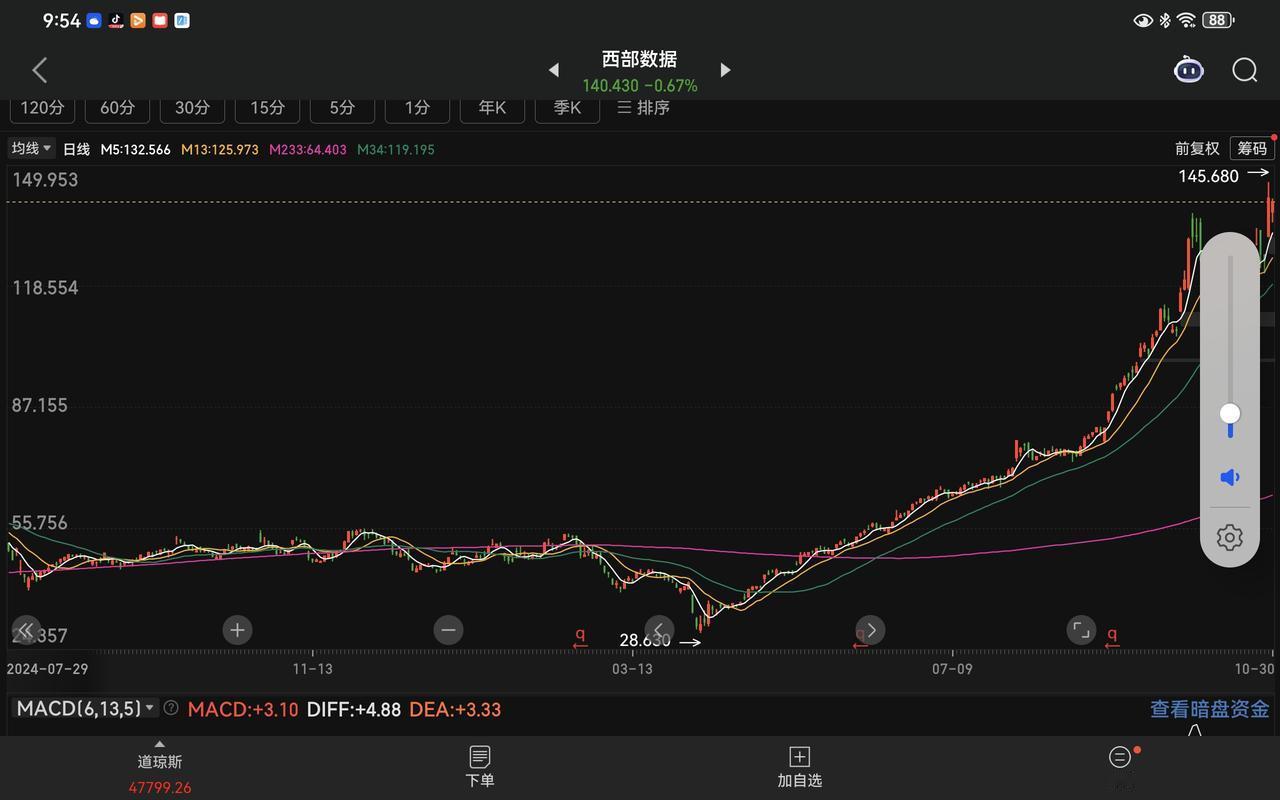This screenshot has width=1280, height=800.
Task: Click the slider thumb on right panel
Action: [1229, 413]
